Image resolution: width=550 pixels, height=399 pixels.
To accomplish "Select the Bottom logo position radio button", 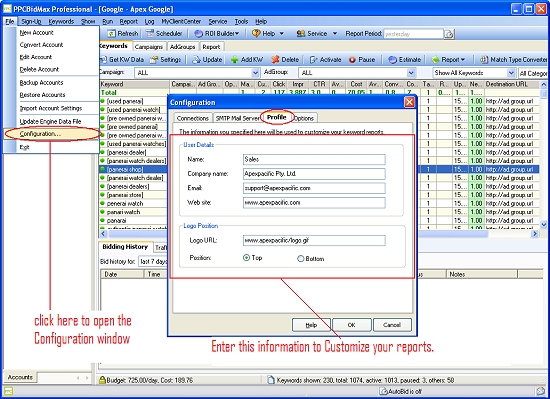I will [x=301, y=259].
